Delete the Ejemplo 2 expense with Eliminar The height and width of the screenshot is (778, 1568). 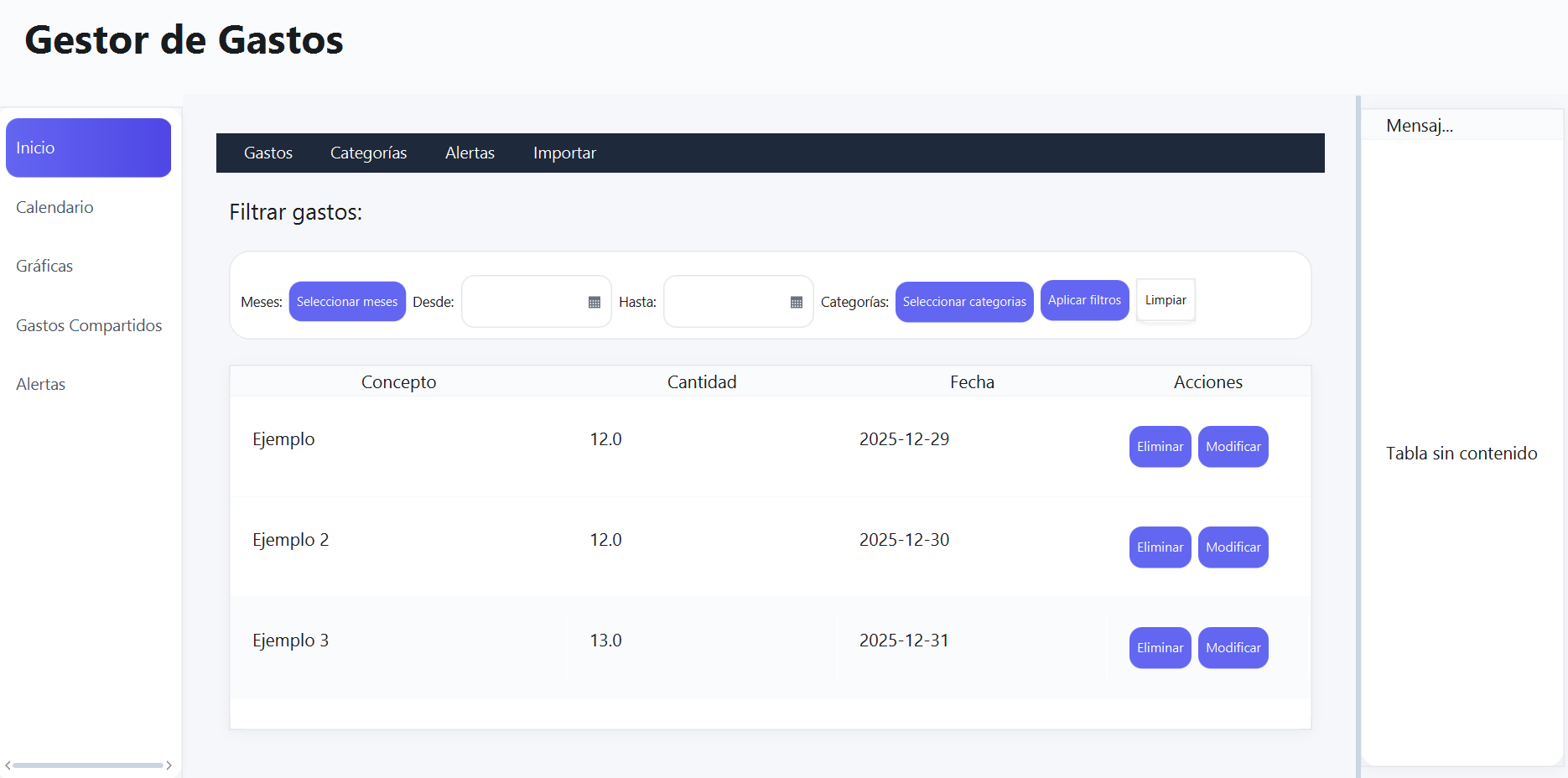pyautogui.click(x=1160, y=547)
